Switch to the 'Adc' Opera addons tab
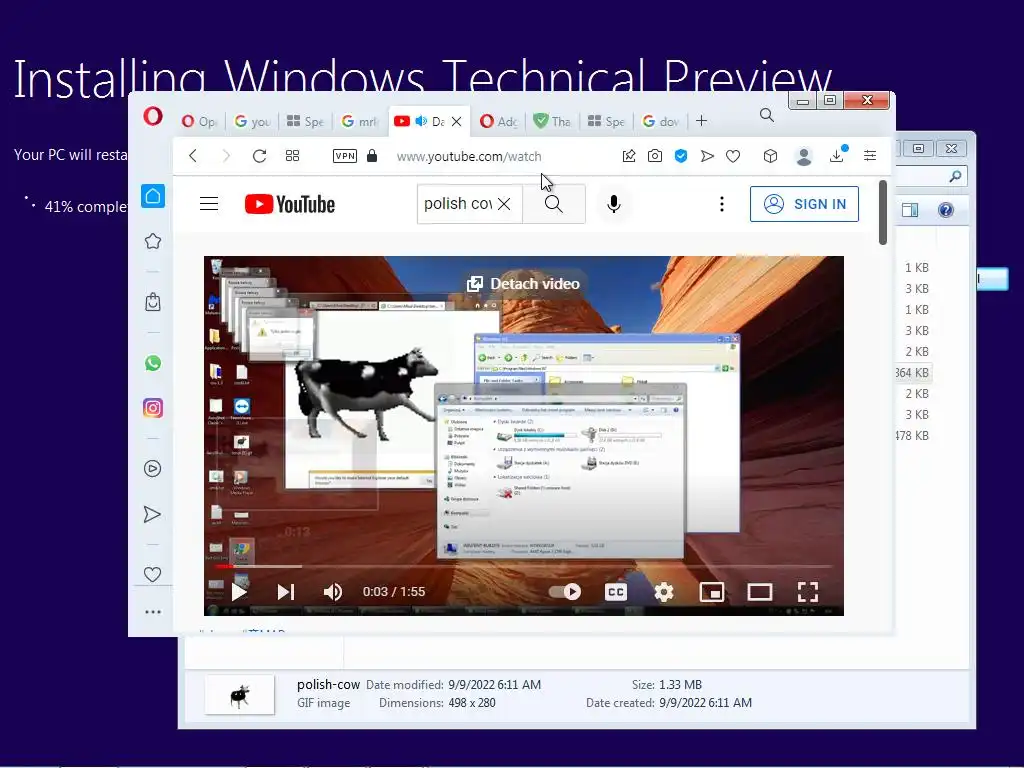Screen dimensions: 1024x768 tap(498, 121)
